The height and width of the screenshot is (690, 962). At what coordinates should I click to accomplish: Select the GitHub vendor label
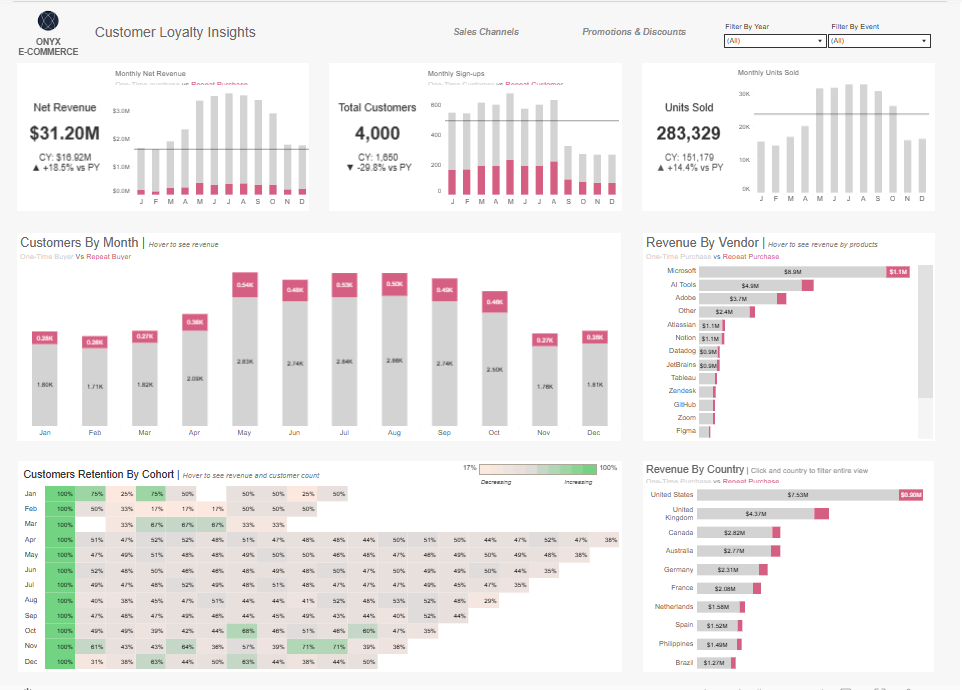point(684,405)
